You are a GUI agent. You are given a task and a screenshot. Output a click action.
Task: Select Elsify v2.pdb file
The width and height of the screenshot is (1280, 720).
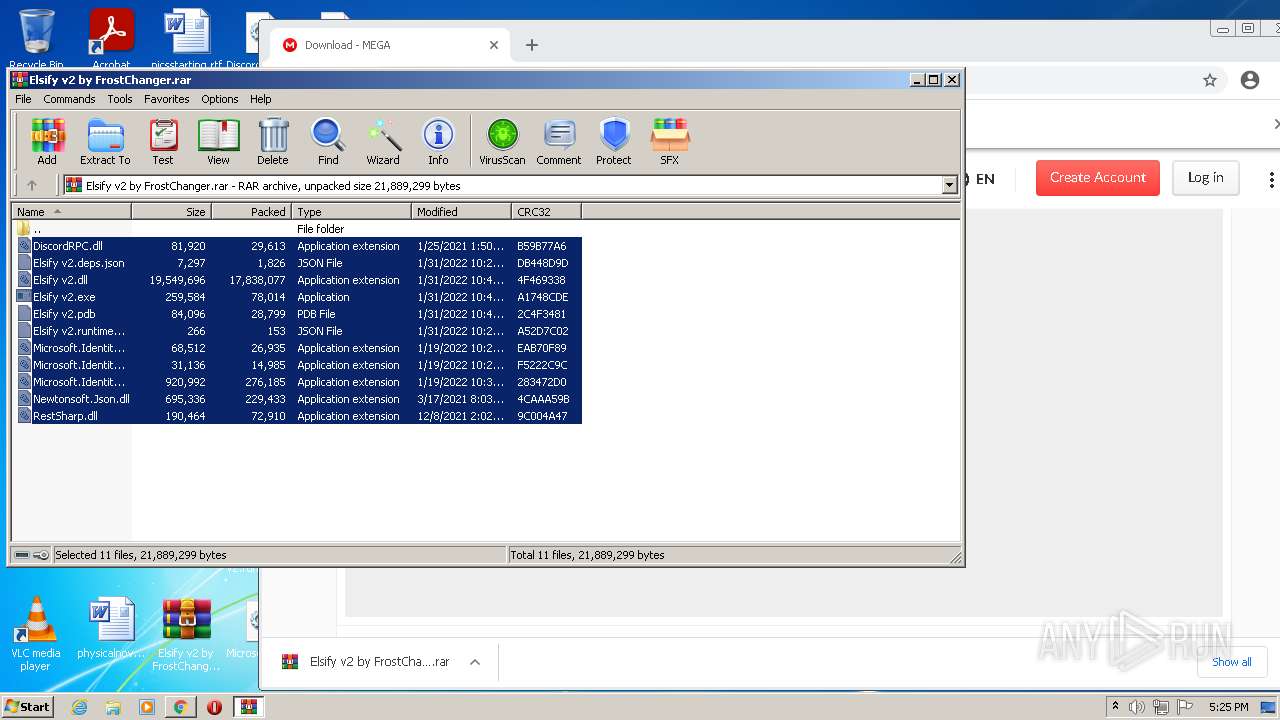click(x=298, y=314)
